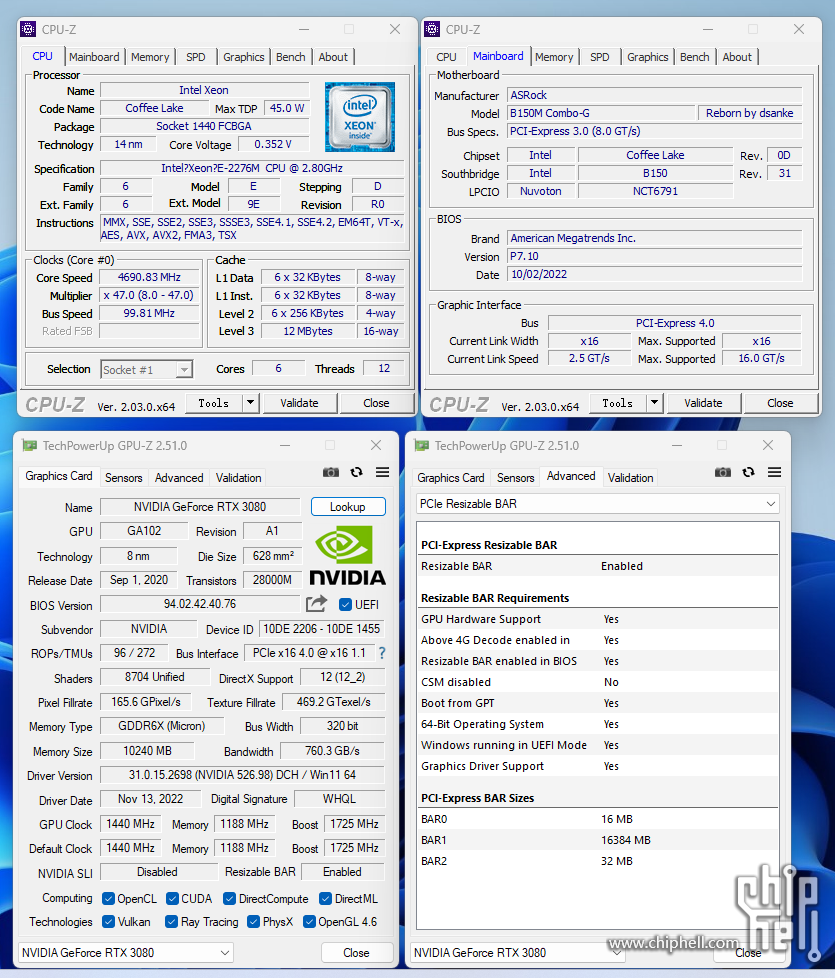Viewport: 835px width, 978px height.
Task: Click CSM disabled row
Action: [597, 682]
